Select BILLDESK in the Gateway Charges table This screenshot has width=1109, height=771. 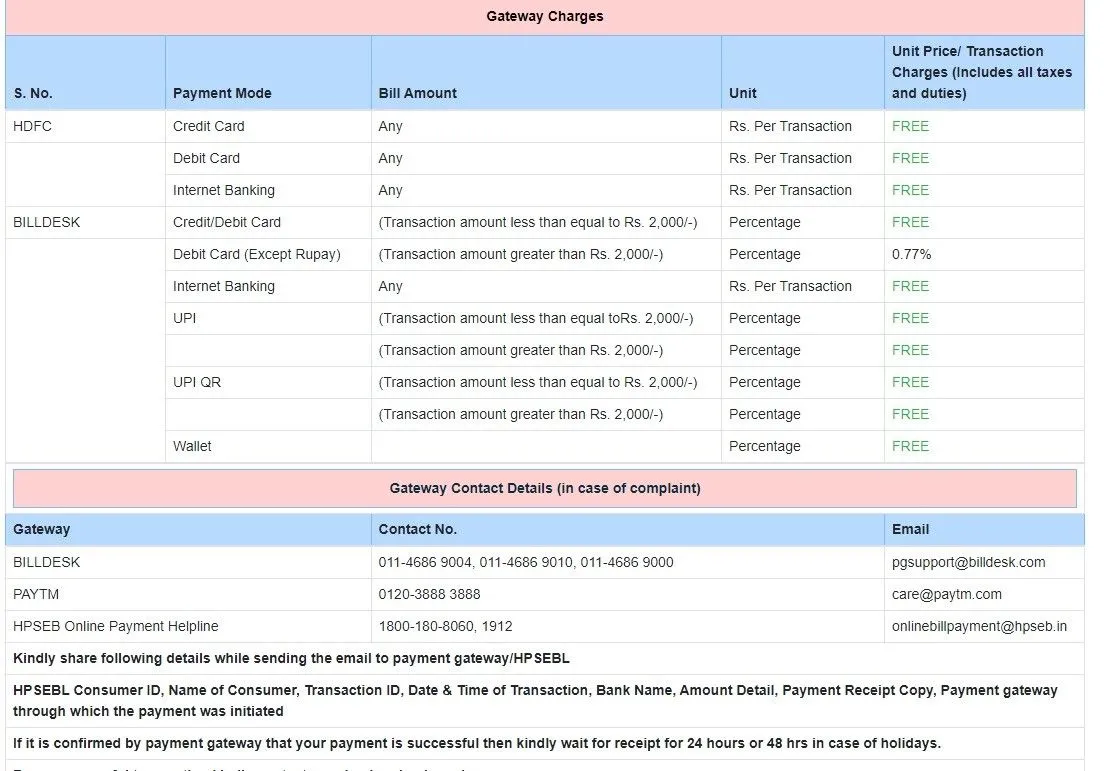pos(46,222)
